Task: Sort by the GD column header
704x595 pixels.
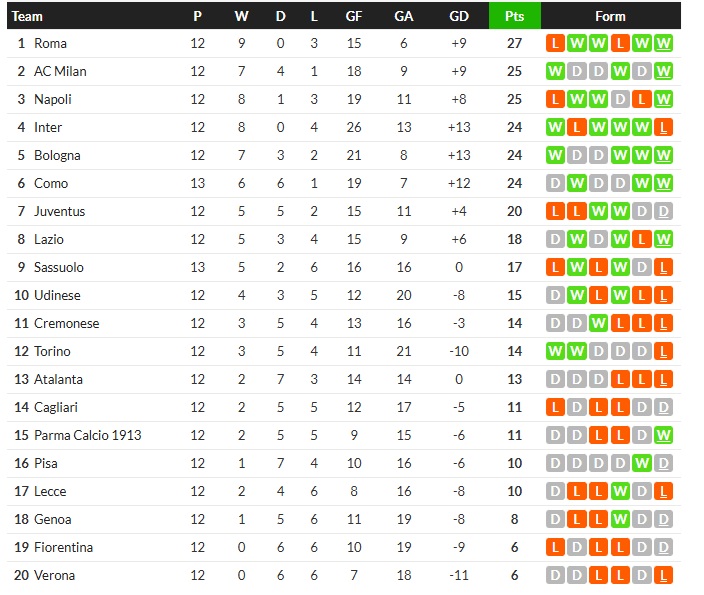Action: 459,16
